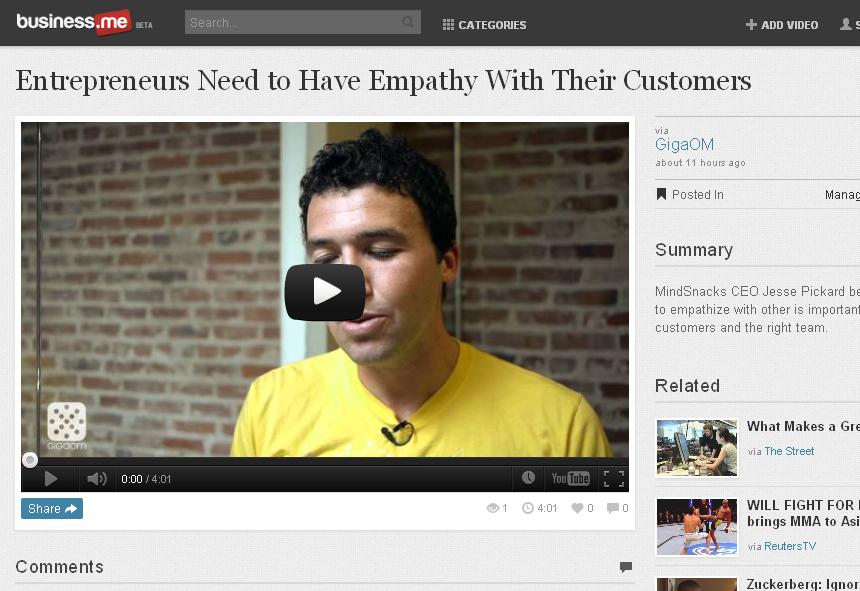
Task: Toggle fullscreen mode in the video player
Action: point(614,479)
